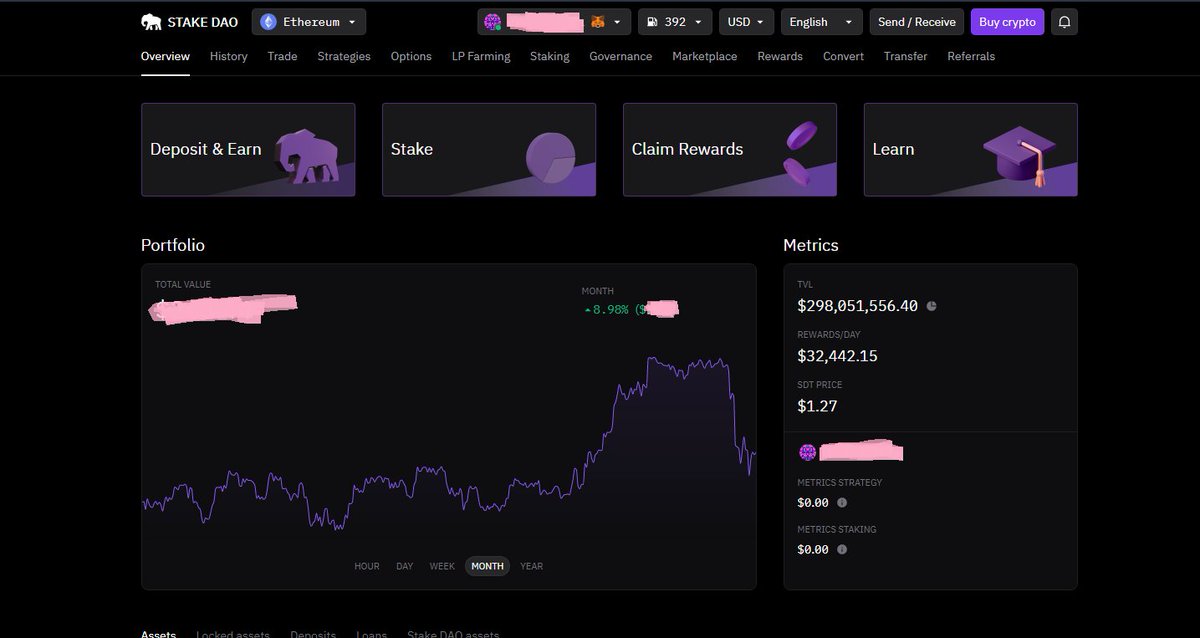Image resolution: width=1200 pixels, height=638 pixels.
Task: Click the TVL pie chart icon
Action: [932, 306]
